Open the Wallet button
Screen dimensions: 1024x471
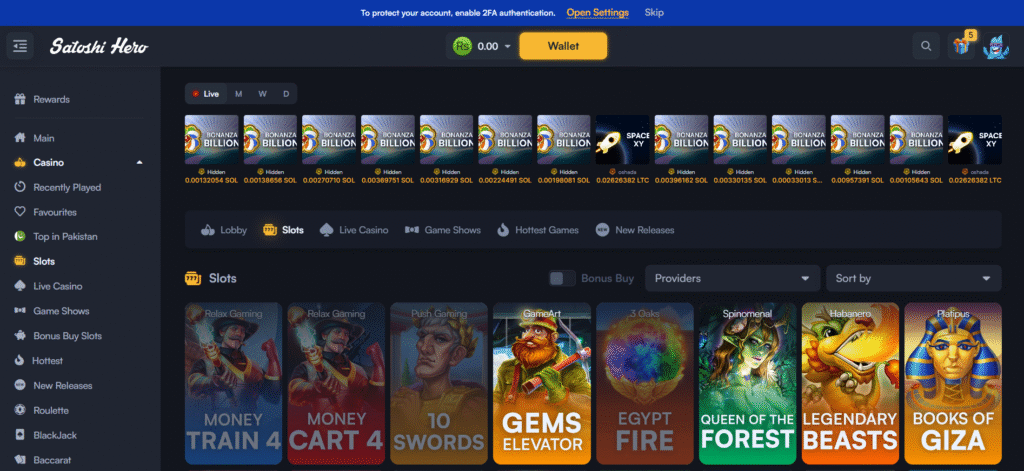pos(563,46)
